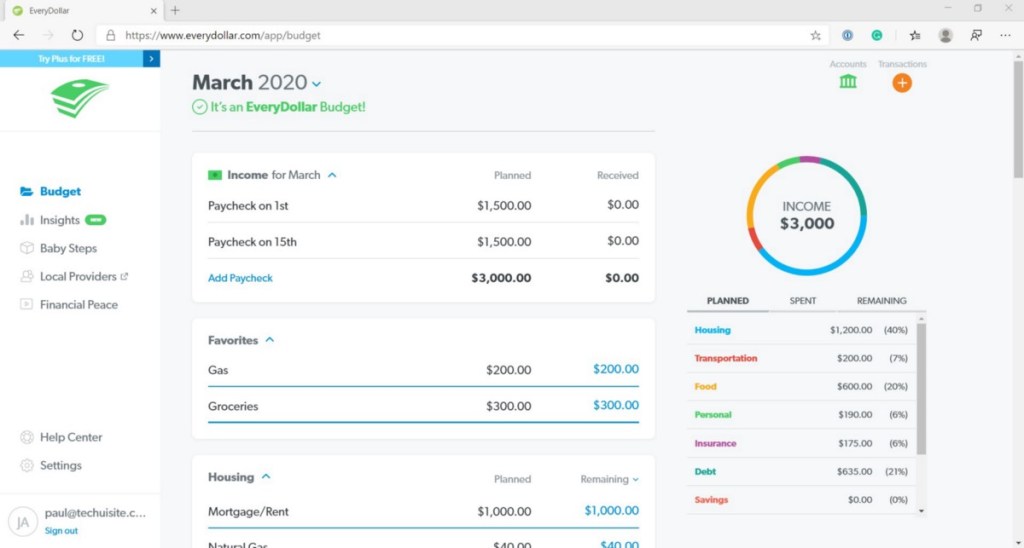Image resolution: width=1024 pixels, height=548 pixels.
Task: Expand the March 2020 month dropdown
Action: click(x=317, y=84)
